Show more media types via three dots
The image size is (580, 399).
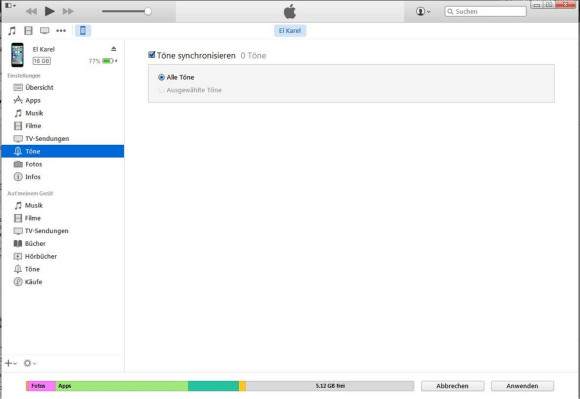[x=61, y=31]
